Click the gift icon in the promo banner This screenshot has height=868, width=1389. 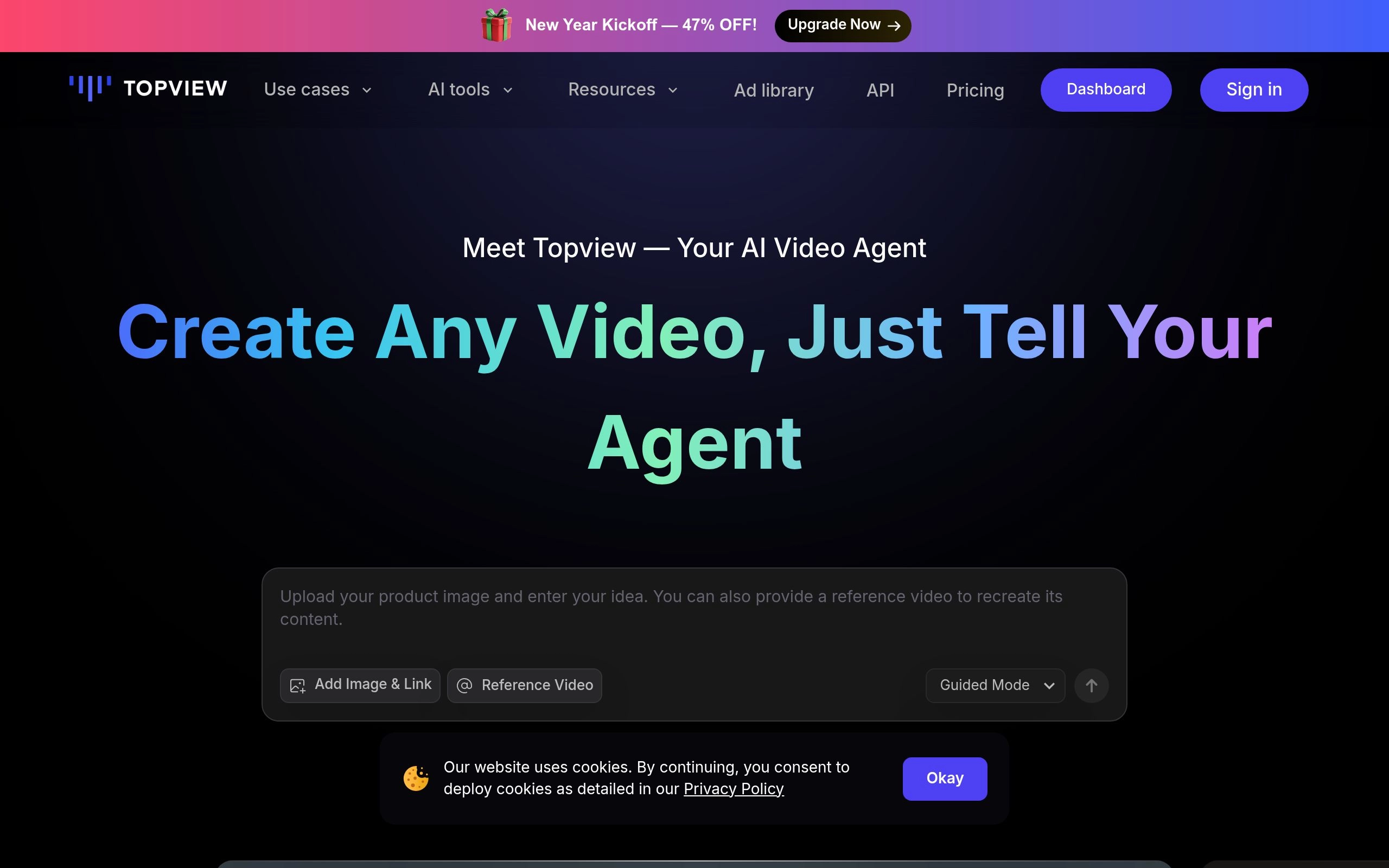pyautogui.click(x=497, y=26)
